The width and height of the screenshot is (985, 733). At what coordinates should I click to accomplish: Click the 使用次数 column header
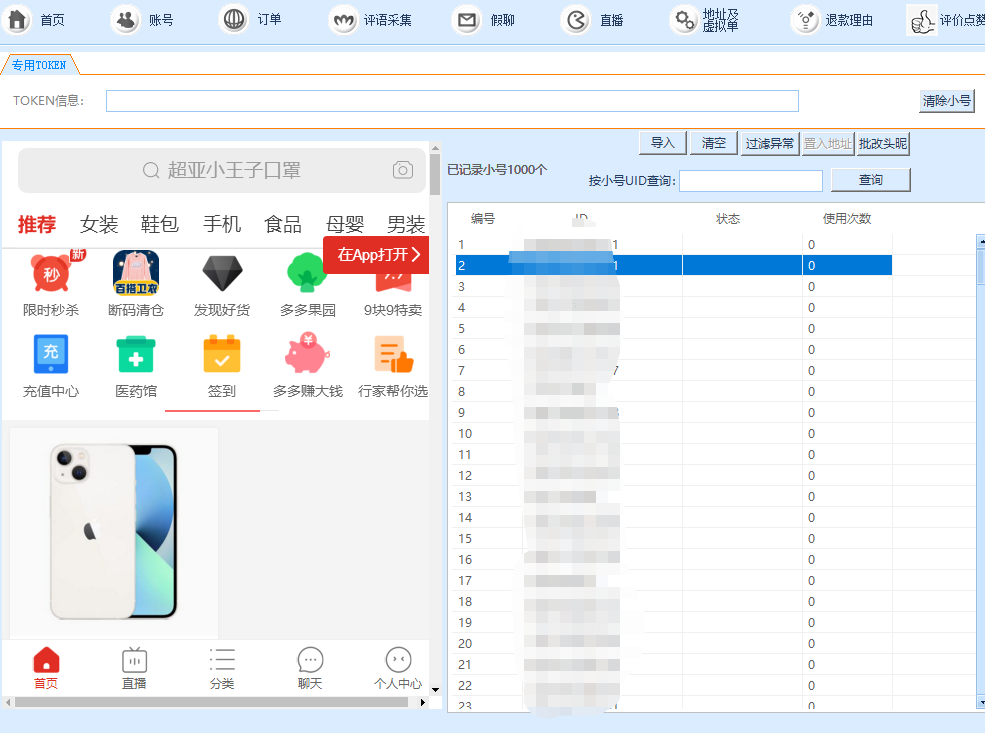coord(847,219)
